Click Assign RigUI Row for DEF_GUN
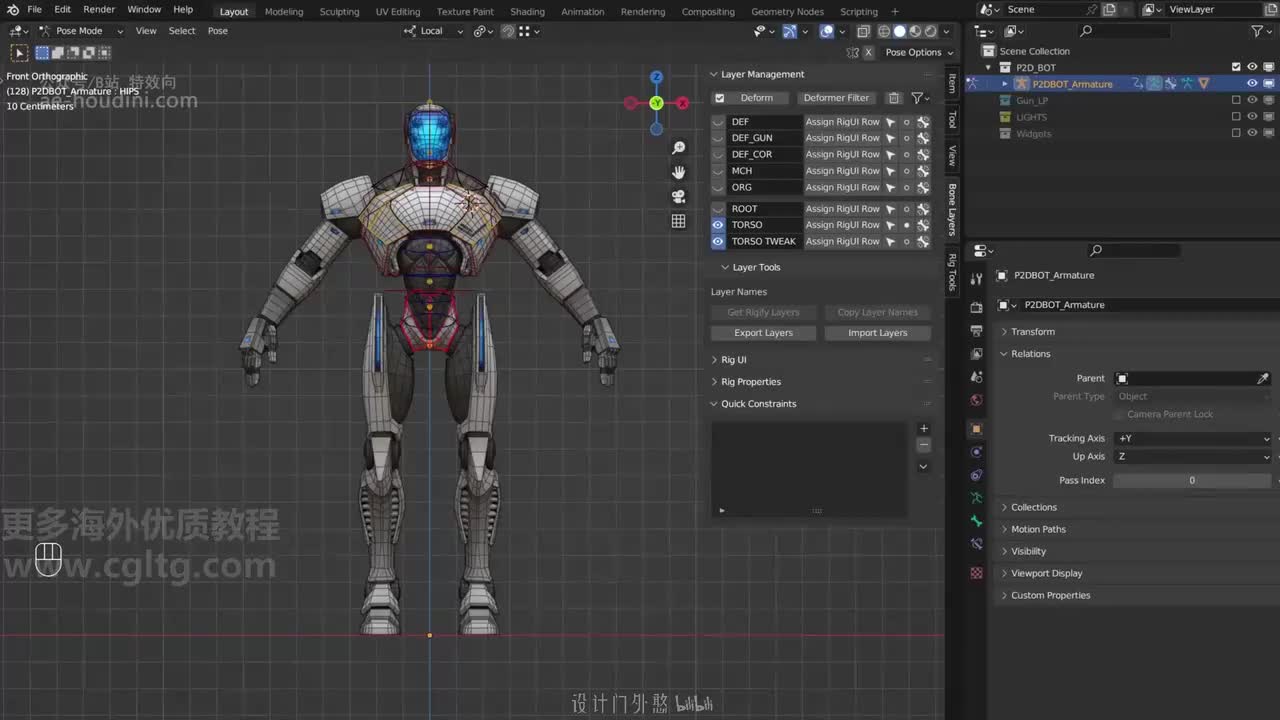Image resolution: width=1280 pixels, height=720 pixels. click(x=842, y=138)
